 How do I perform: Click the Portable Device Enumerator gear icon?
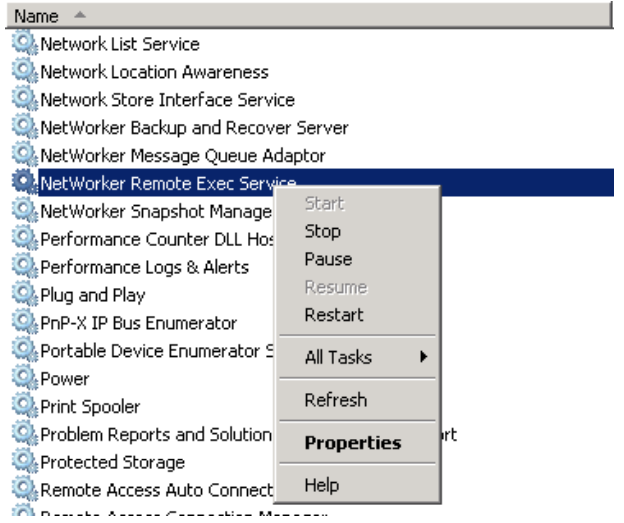pyautogui.click(x=25, y=350)
